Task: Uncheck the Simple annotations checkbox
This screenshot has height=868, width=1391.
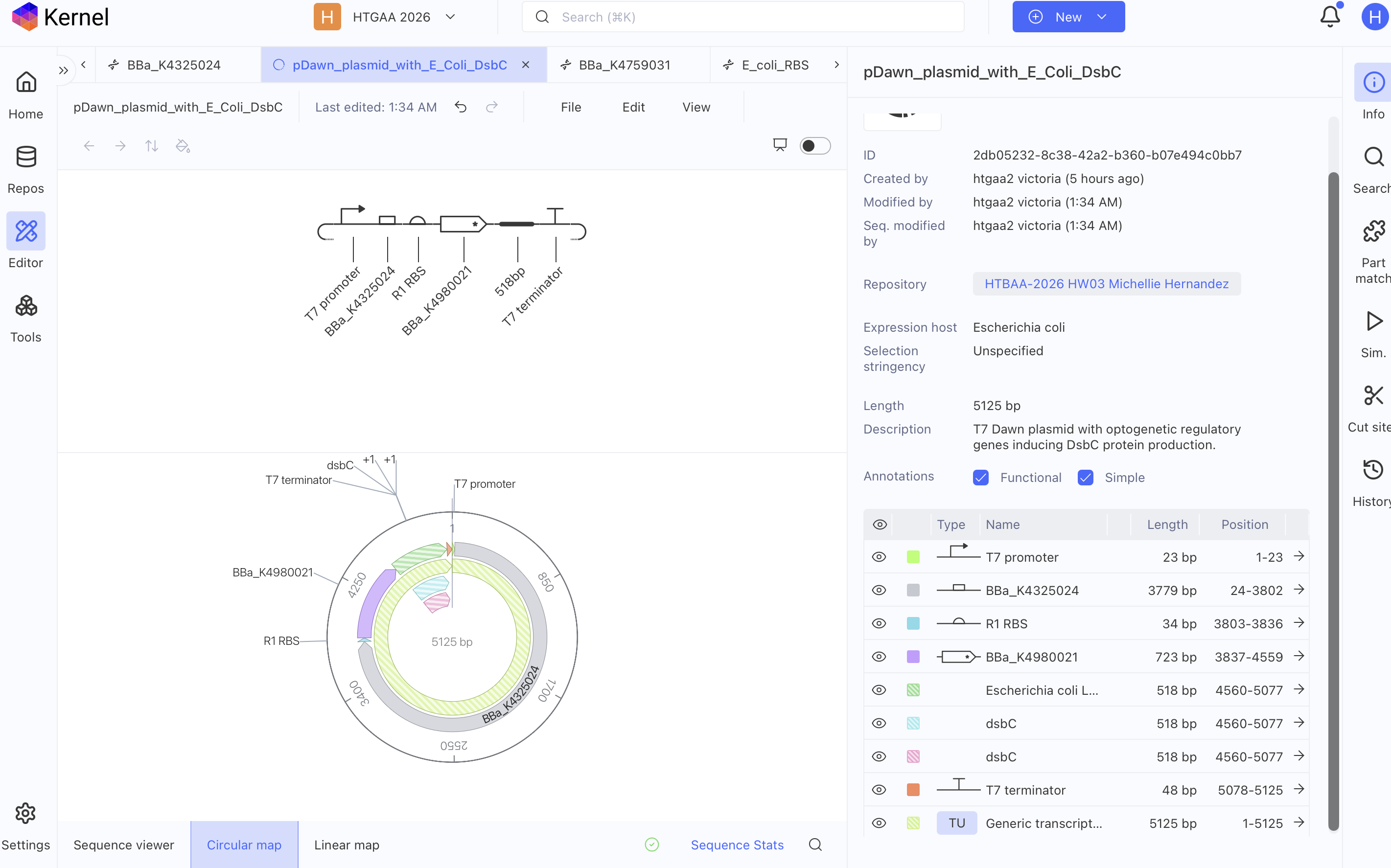Action: (1085, 477)
